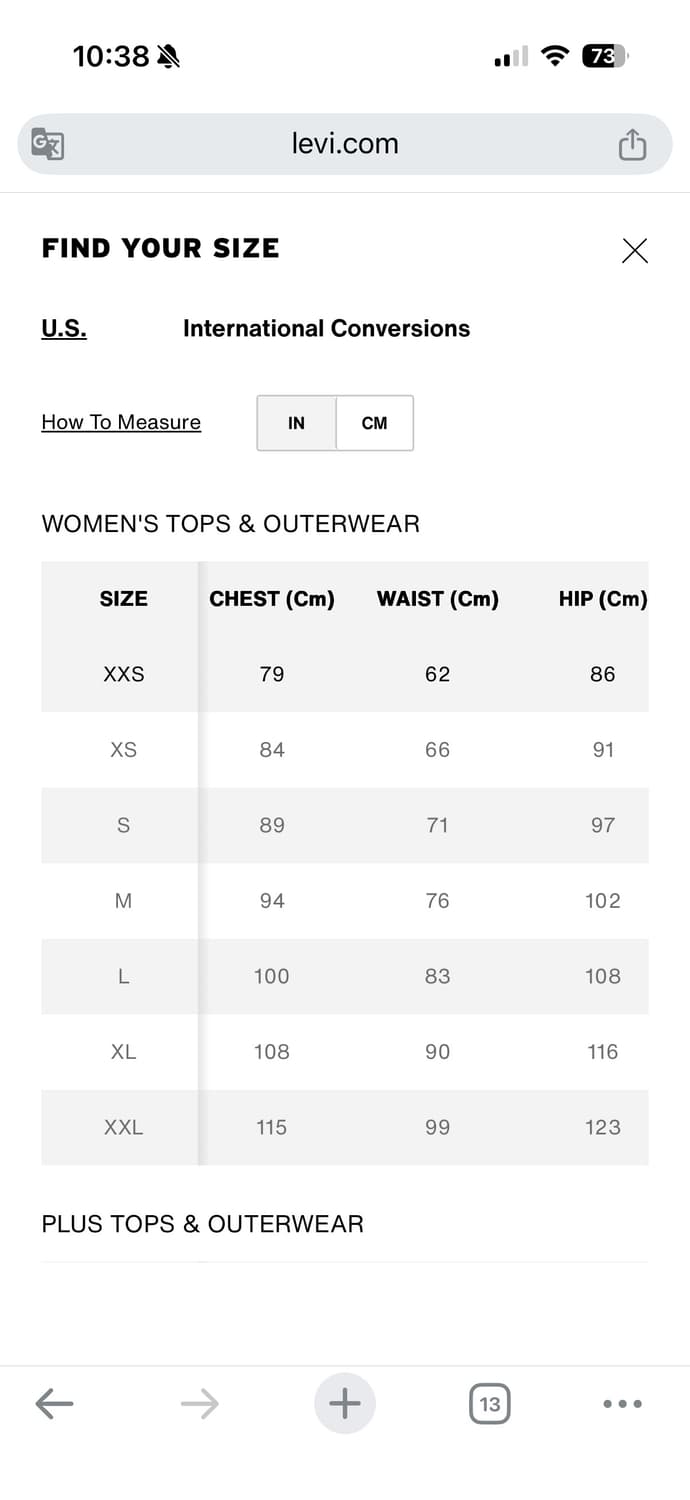
Task: Tap the share icon in address bar
Action: pyautogui.click(x=632, y=145)
